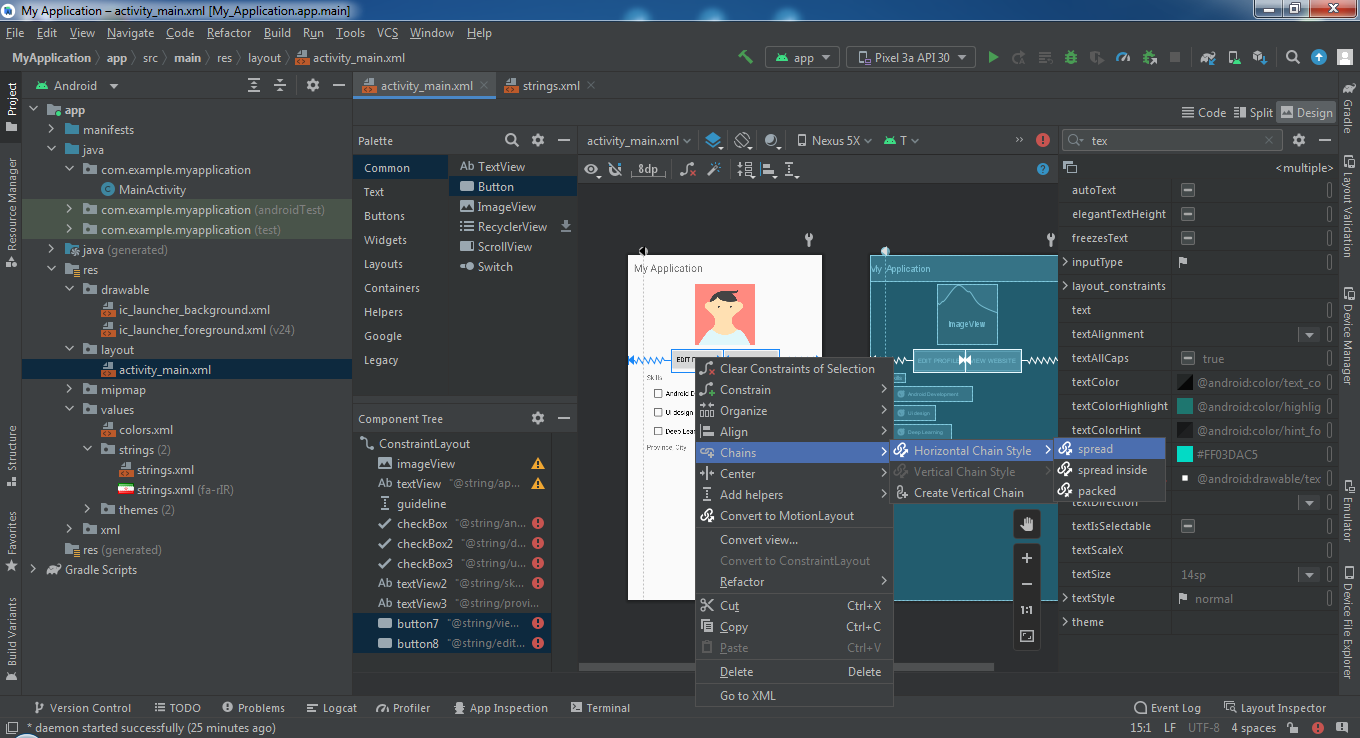Zoom in with the plus button on canvas
Viewport: 1360px width, 738px height.
click(1027, 558)
